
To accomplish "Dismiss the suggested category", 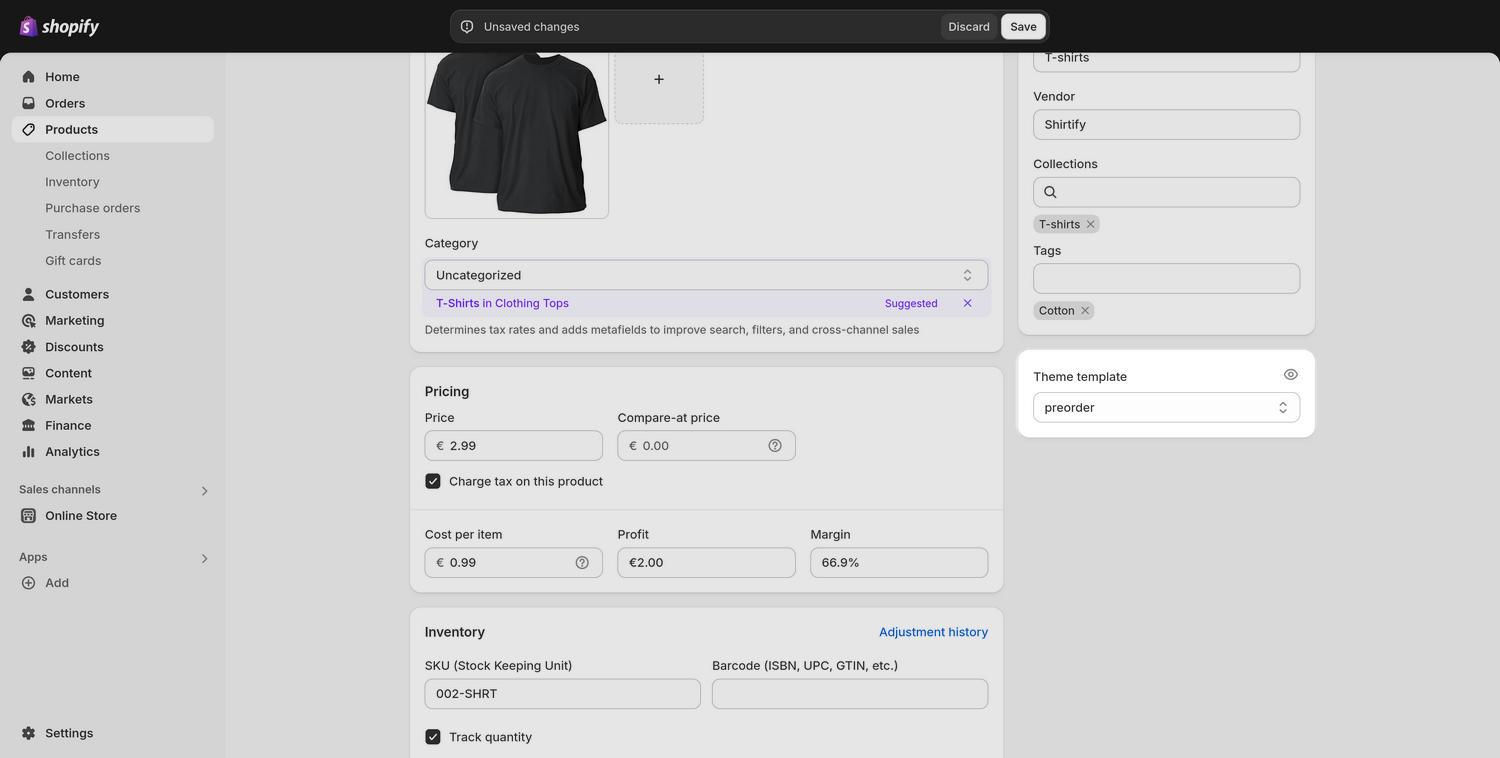I will coord(967,303).
